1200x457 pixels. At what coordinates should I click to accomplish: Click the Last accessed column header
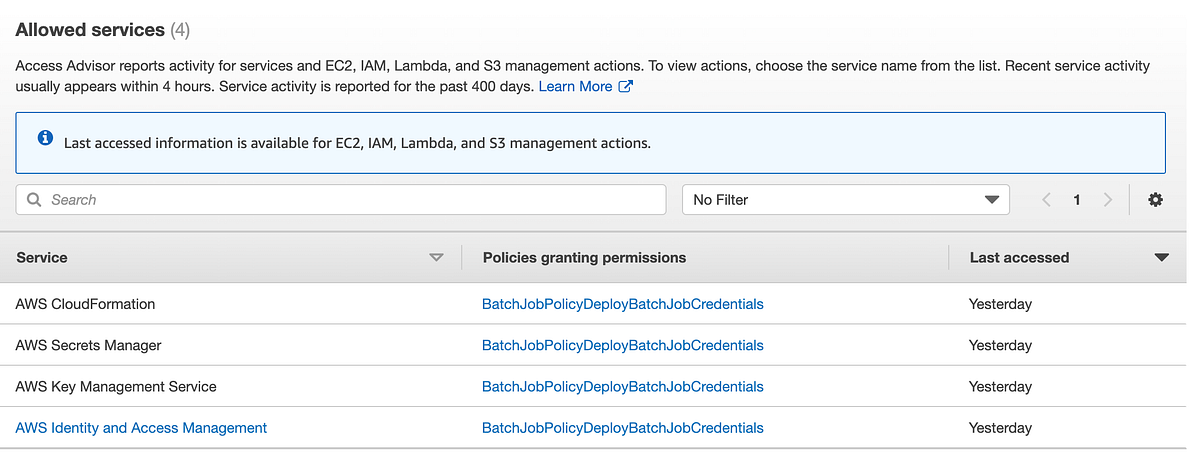tap(1019, 258)
